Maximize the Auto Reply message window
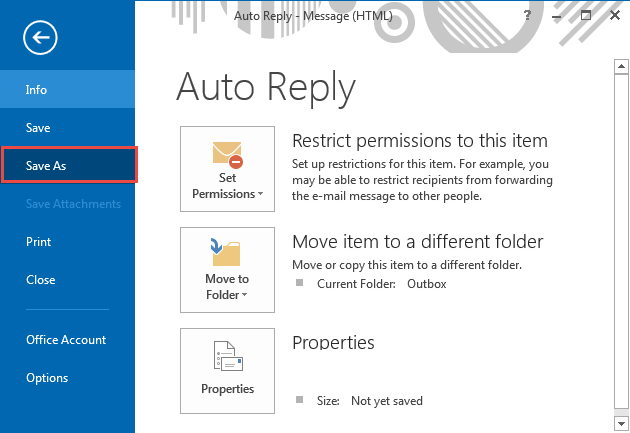Image resolution: width=630 pixels, height=433 pixels. tap(586, 16)
